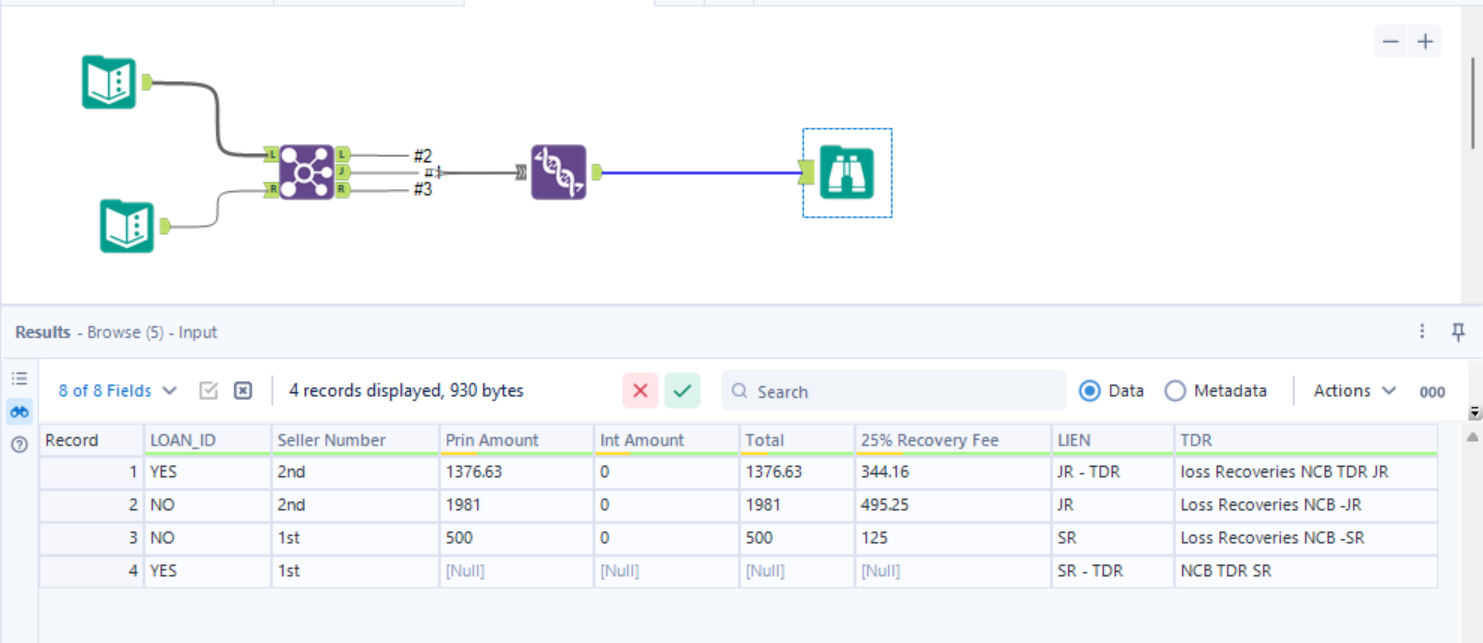Toggle the pin on the Results pane
The height and width of the screenshot is (643, 1483).
tap(1459, 331)
